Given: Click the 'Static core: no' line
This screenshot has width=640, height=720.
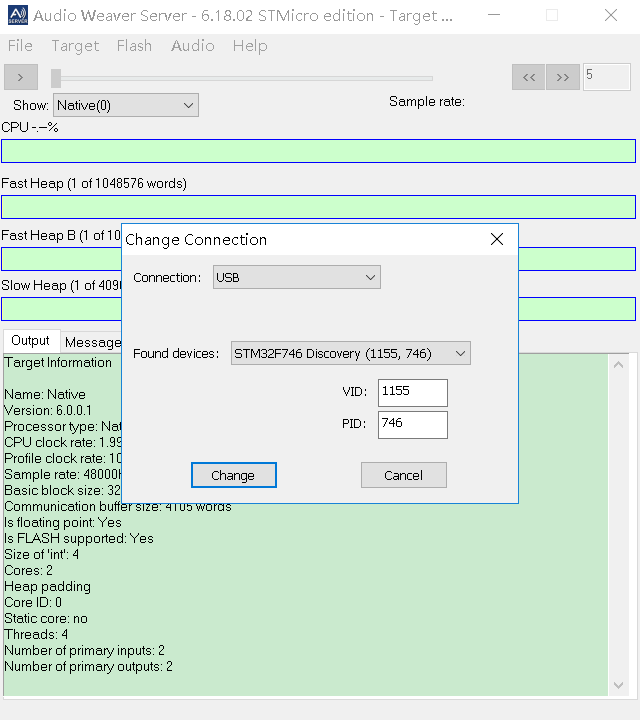Looking at the screenshot, I should pyautogui.click(x=46, y=618).
